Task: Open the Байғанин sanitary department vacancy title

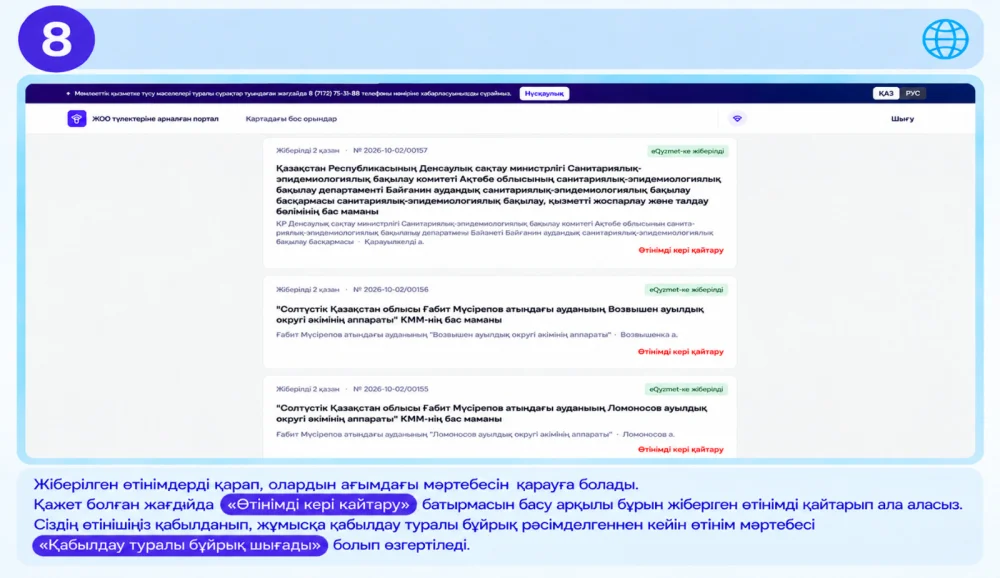Action: pos(499,189)
